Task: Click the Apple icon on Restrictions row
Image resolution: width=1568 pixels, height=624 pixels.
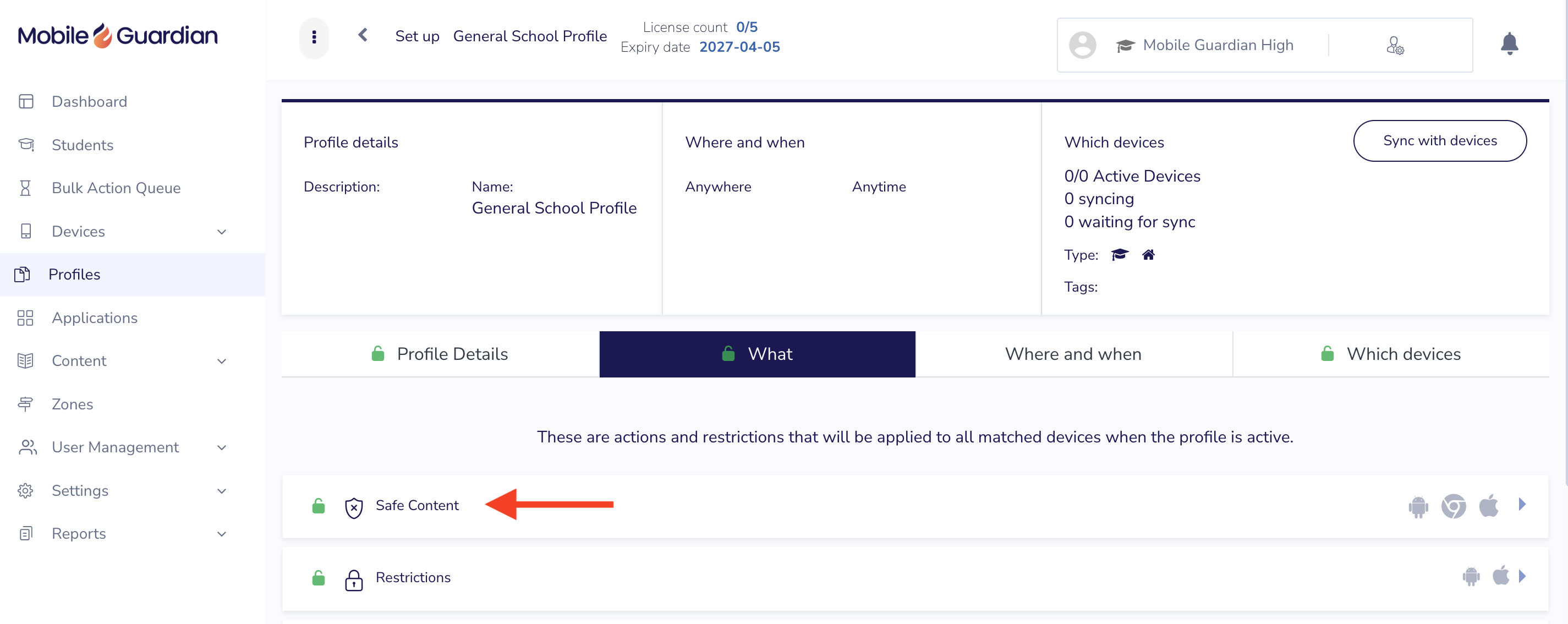Action: (1500, 575)
